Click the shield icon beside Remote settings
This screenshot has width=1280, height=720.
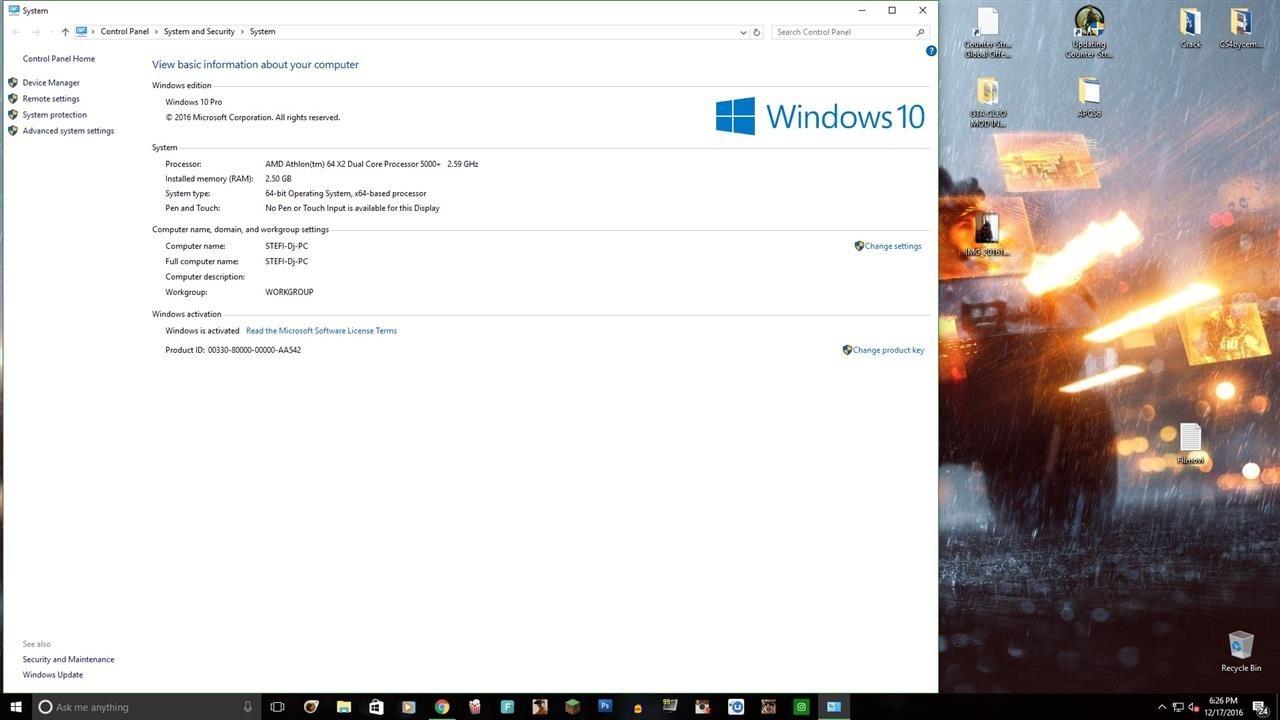coord(13,99)
